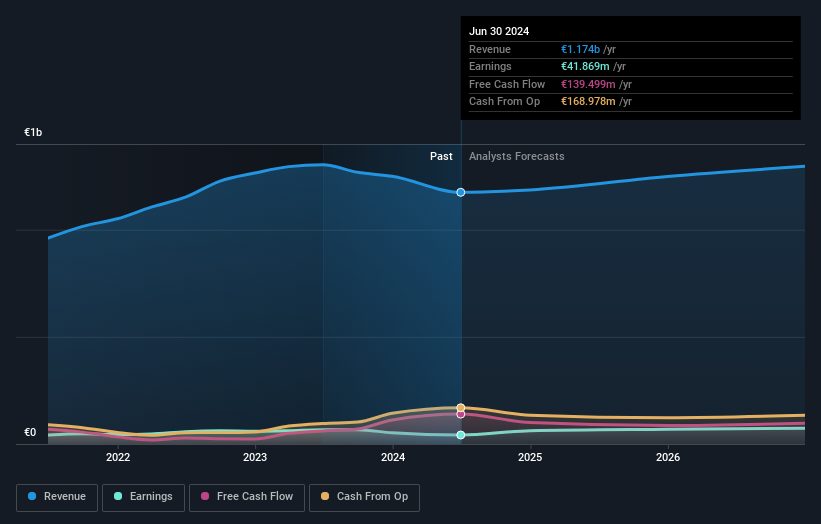Click the 2023 x-axis label
The image size is (821, 524).
tap(255, 457)
